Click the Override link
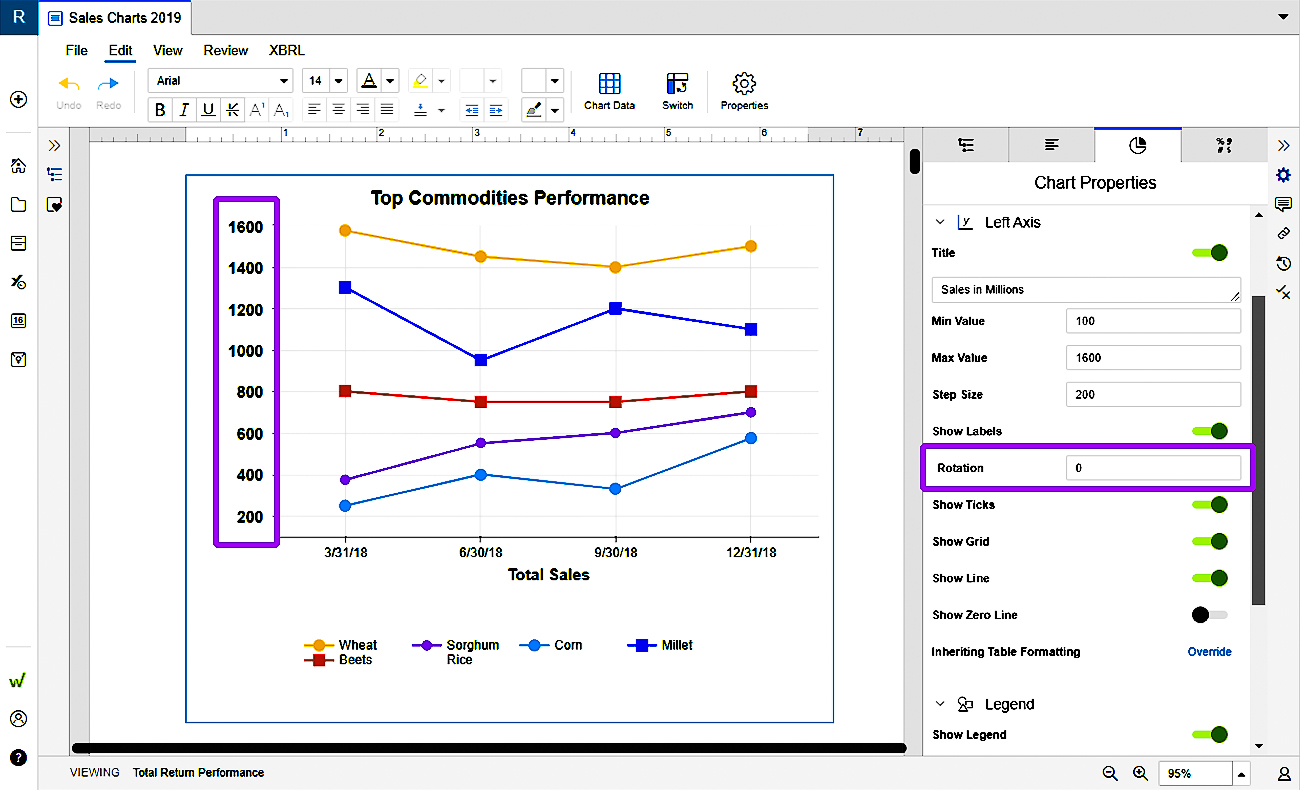Image resolution: width=1300 pixels, height=790 pixels. click(x=1209, y=652)
